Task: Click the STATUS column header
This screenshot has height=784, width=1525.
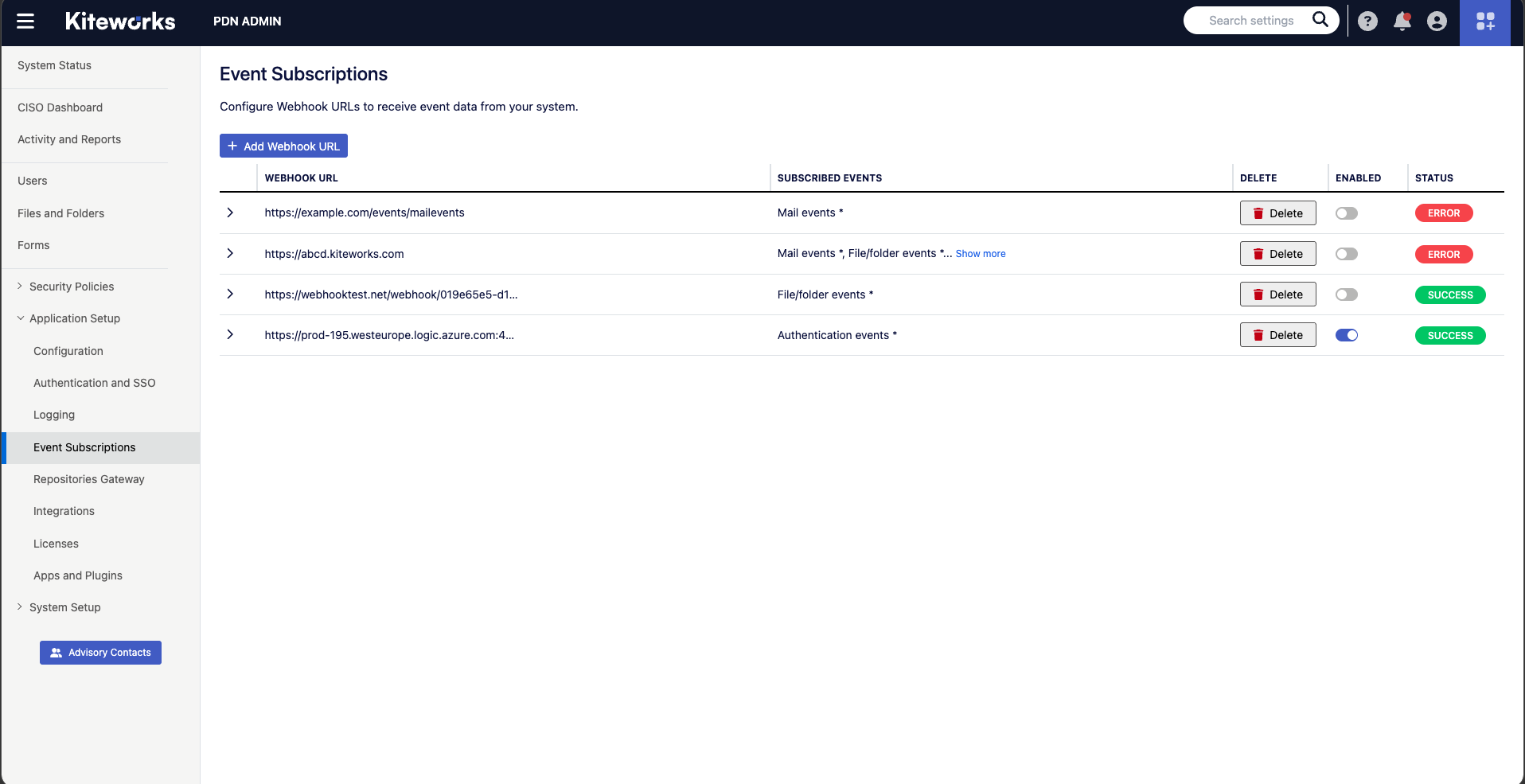Action: click(x=1434, y=178)
